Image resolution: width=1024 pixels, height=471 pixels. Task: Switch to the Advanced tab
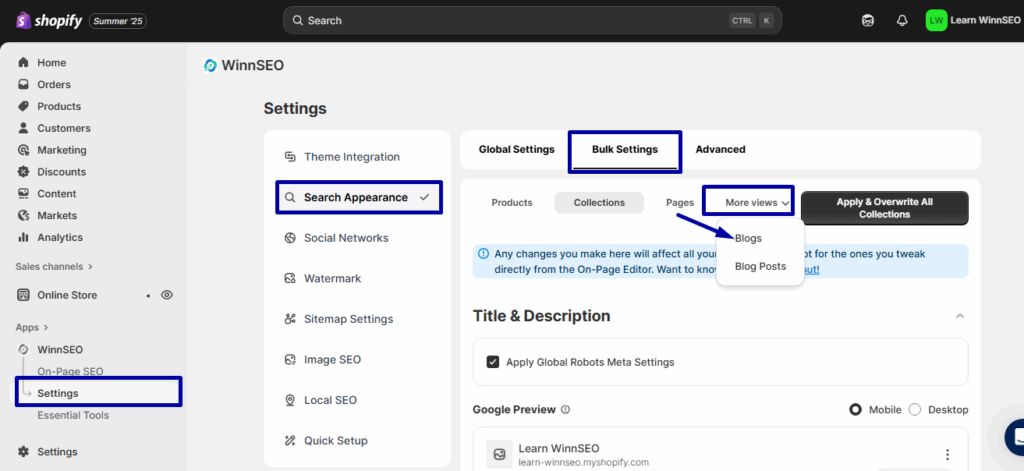click(720, 149)
